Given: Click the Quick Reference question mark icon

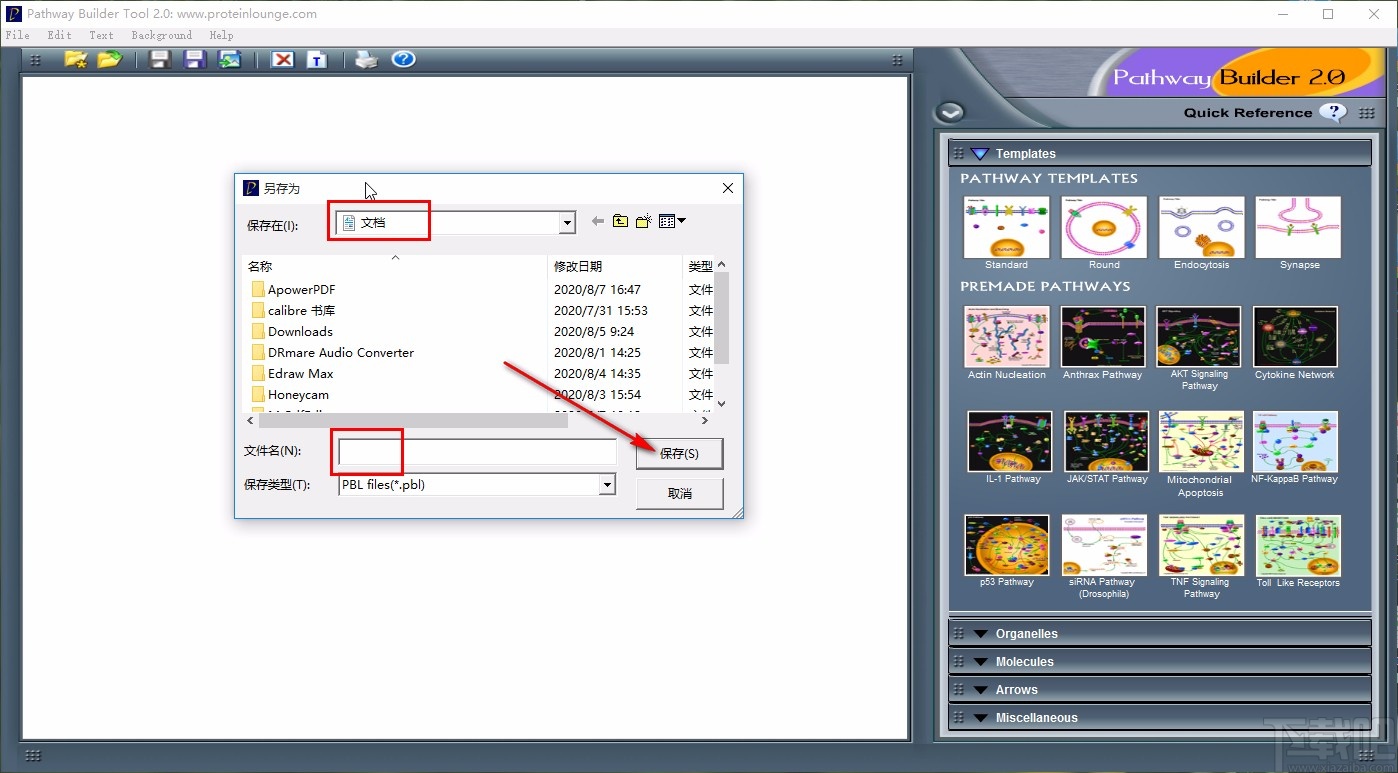Looking at the screenshot, I should (x=1332, y=112).
